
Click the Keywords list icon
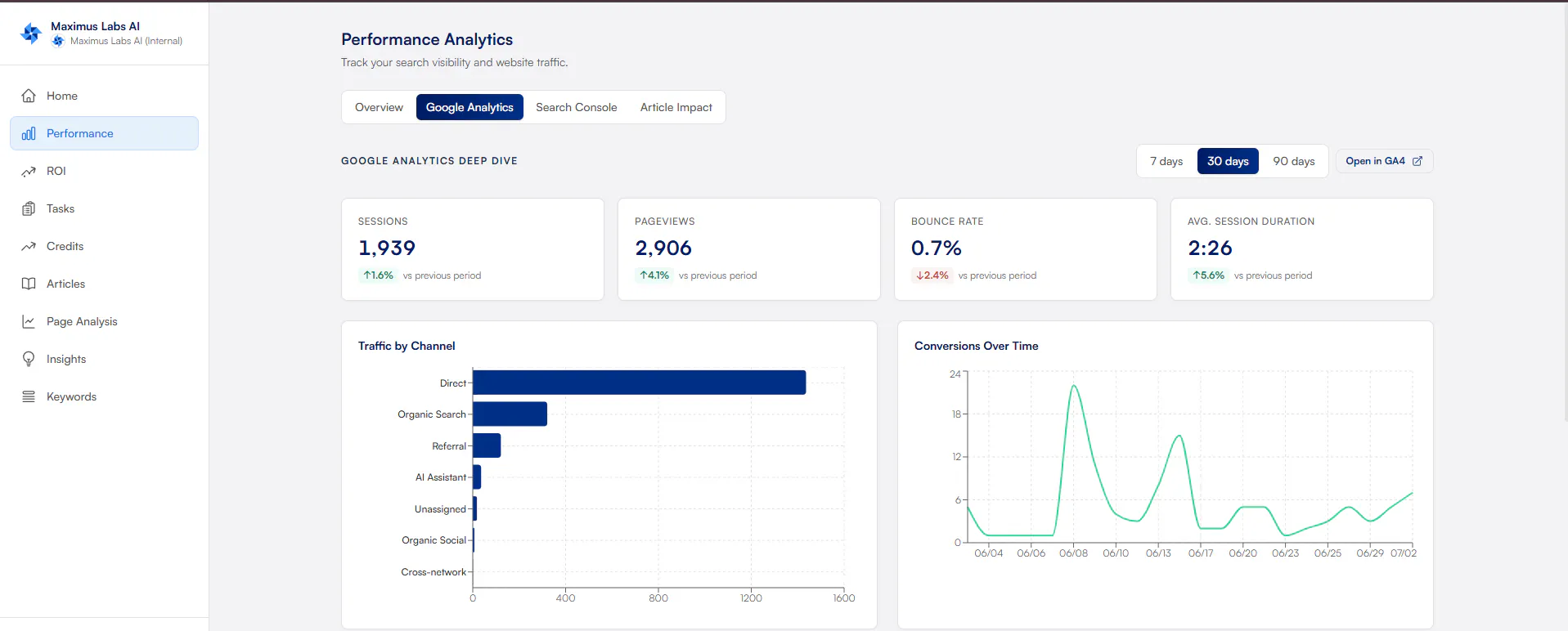29,396
